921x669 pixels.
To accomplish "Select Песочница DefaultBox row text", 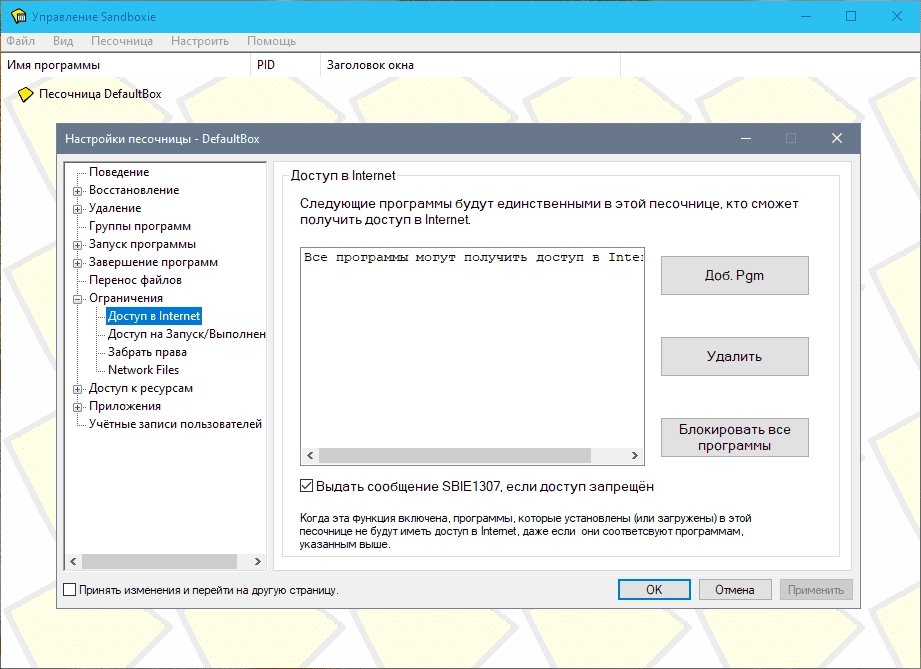I will coord(100,94).
